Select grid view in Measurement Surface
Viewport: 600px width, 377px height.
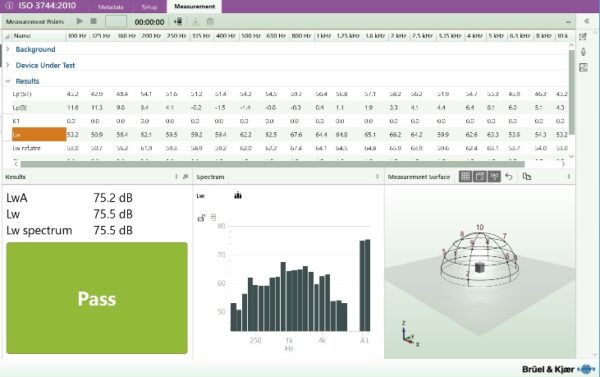pyautogui.click(x=465, y=176)
